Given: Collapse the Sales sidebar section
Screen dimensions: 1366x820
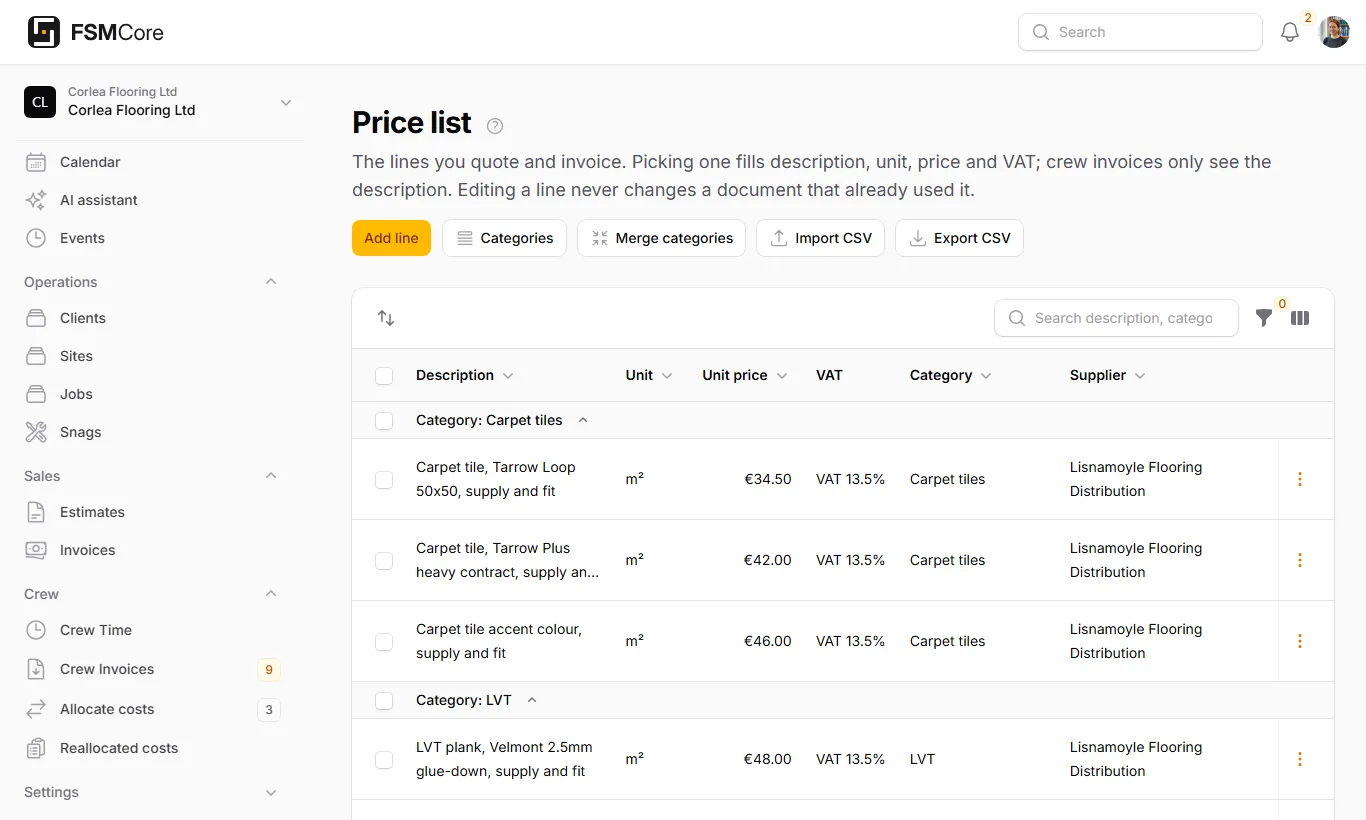Looking at the screenshot, I should pos(271,476).
